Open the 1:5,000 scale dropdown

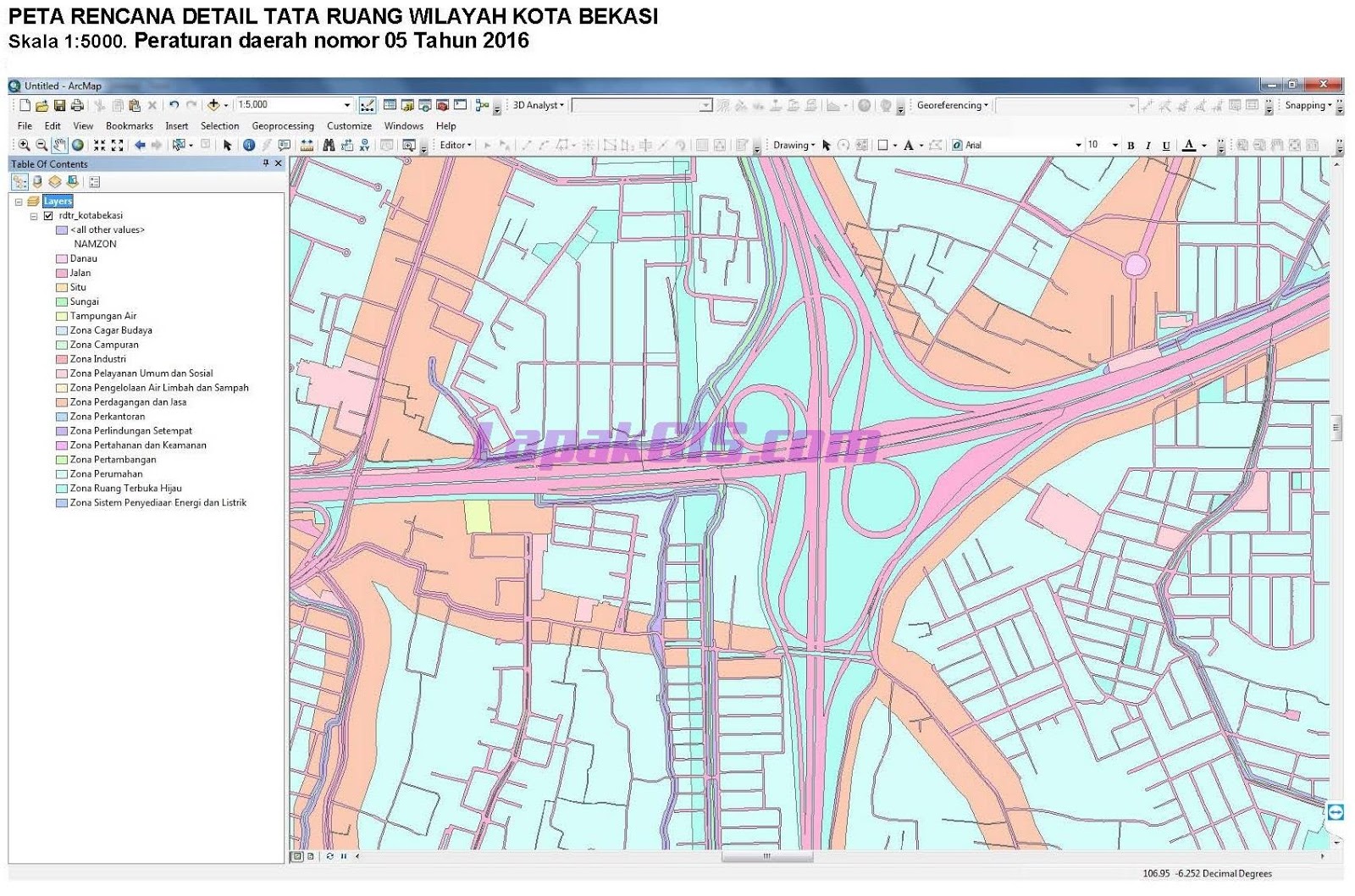pos(347,105)
